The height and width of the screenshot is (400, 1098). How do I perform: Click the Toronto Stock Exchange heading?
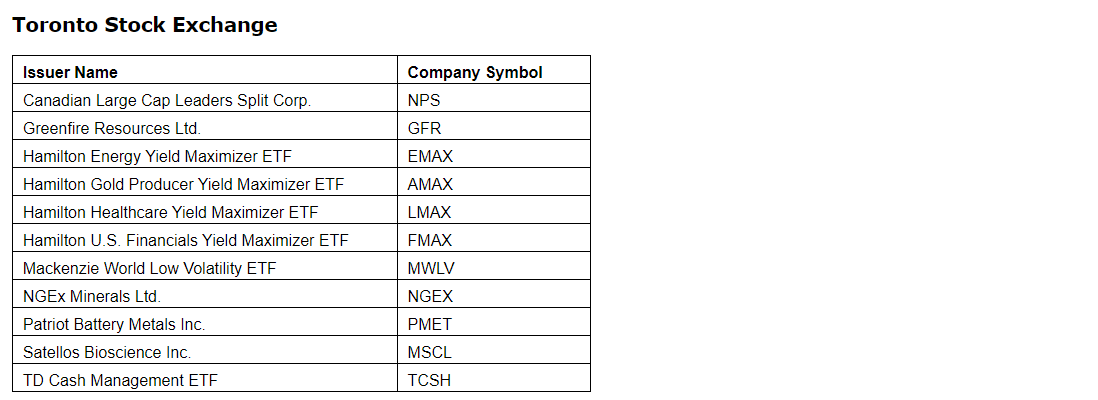coord(145,26)
